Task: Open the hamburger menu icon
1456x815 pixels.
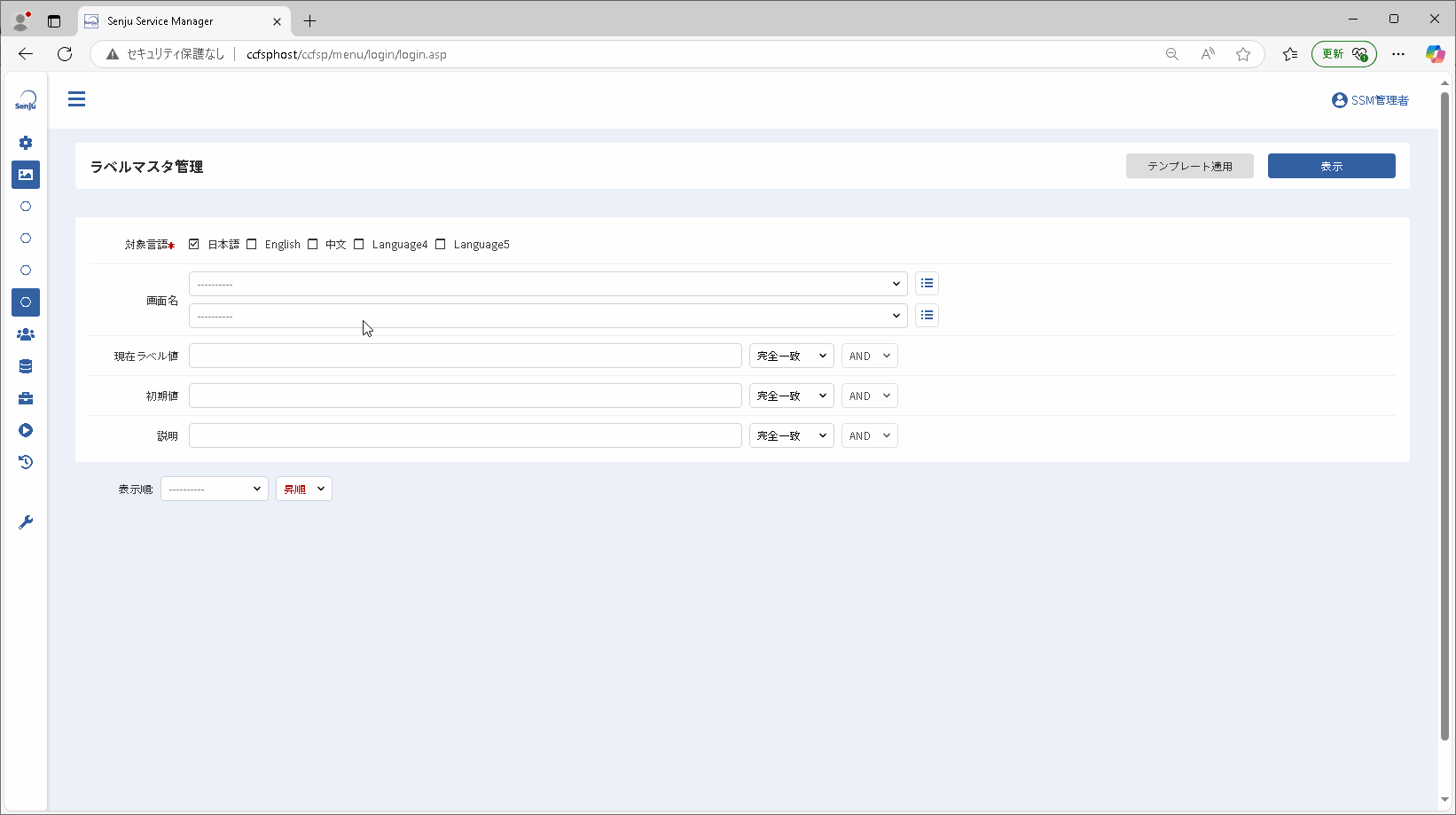Action: (x=77, y=99)
